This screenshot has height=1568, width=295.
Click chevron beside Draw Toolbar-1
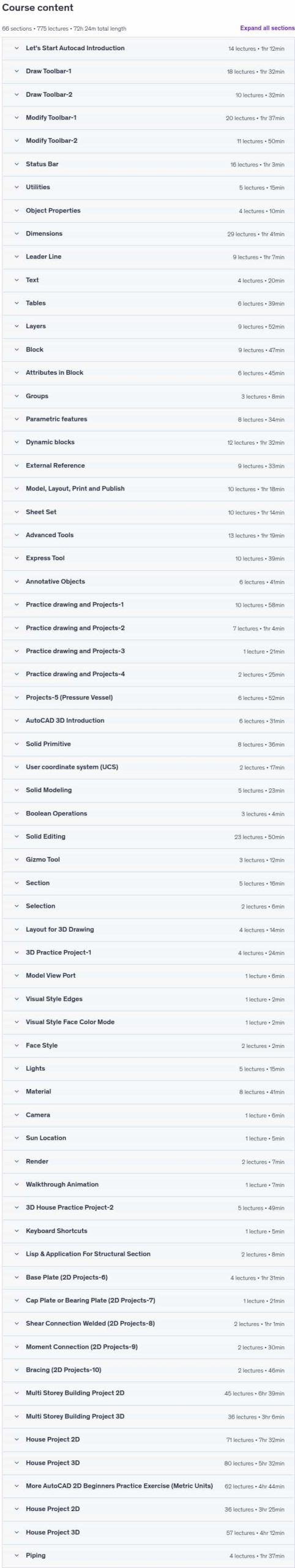pyautogui.click(x=17, y=72)
